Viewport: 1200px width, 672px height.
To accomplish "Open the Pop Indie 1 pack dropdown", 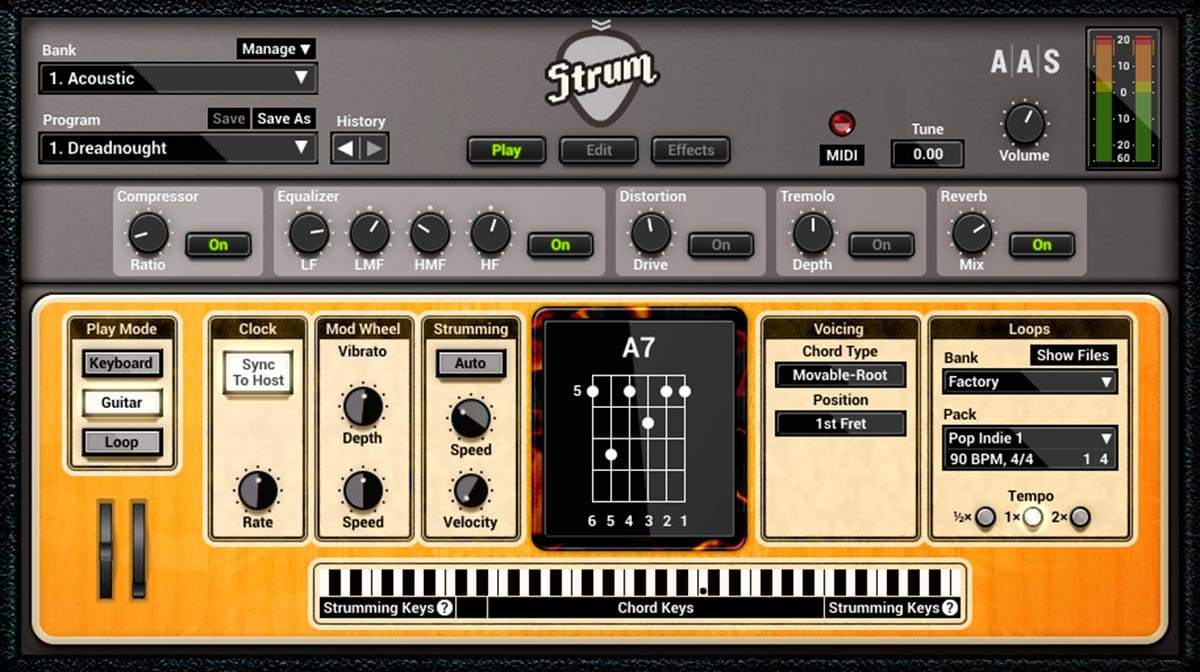I will pos(1030,438).
